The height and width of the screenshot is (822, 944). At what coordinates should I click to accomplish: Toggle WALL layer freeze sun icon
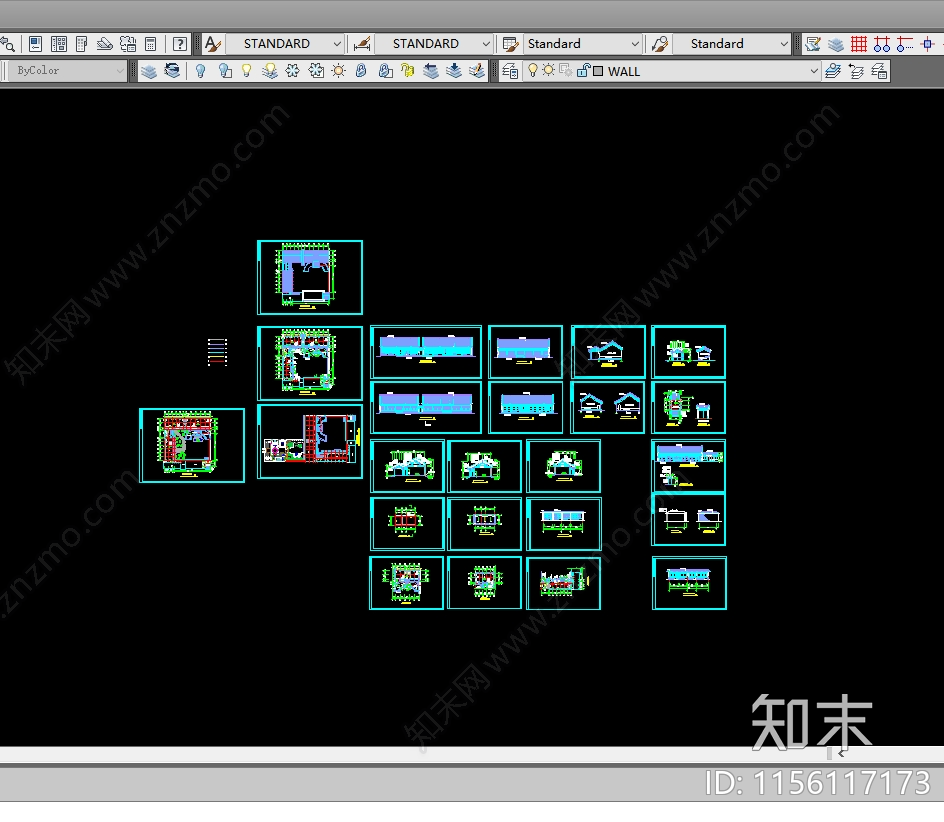click(x=548, y=70)
